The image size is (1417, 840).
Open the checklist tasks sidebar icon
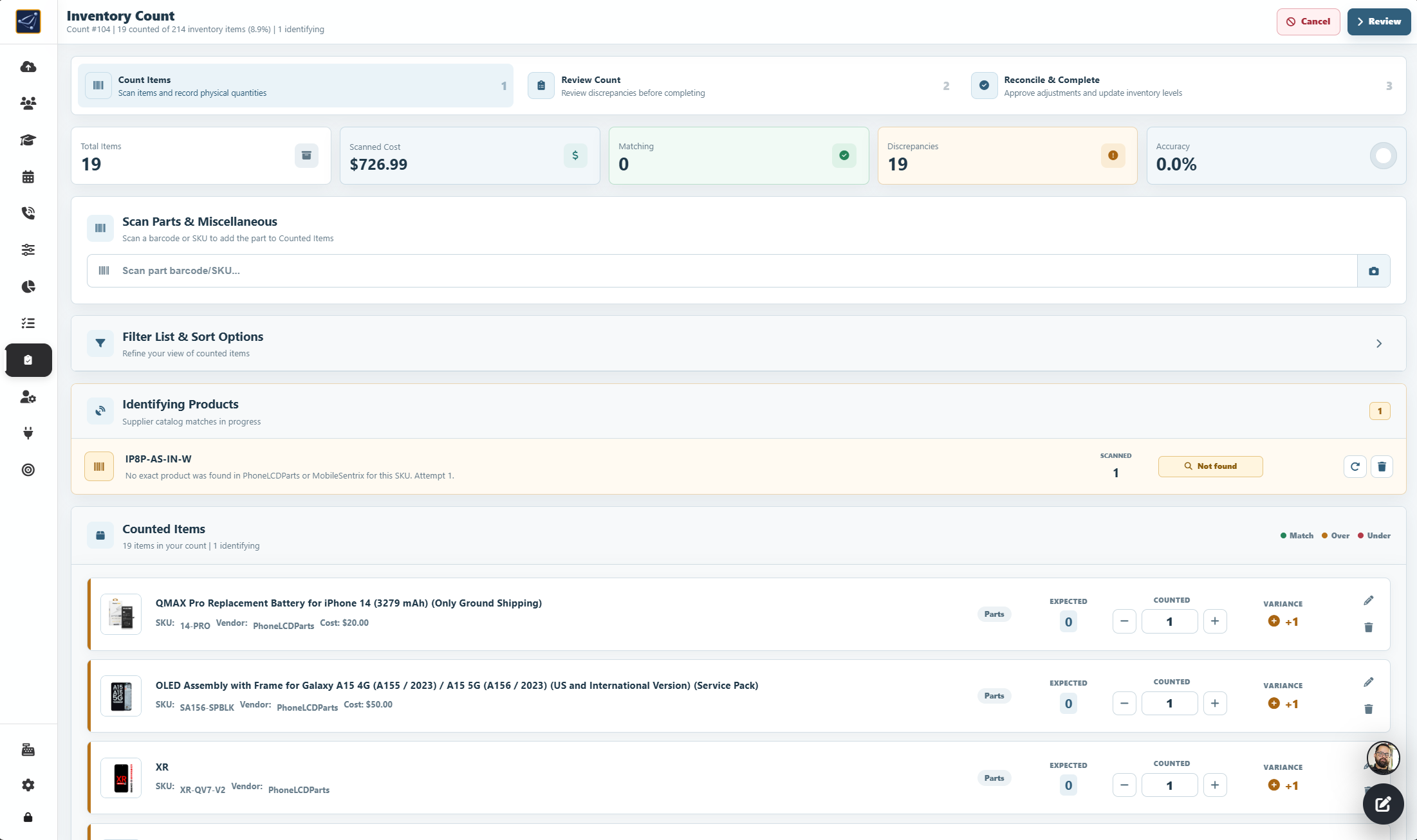(28, 323)
